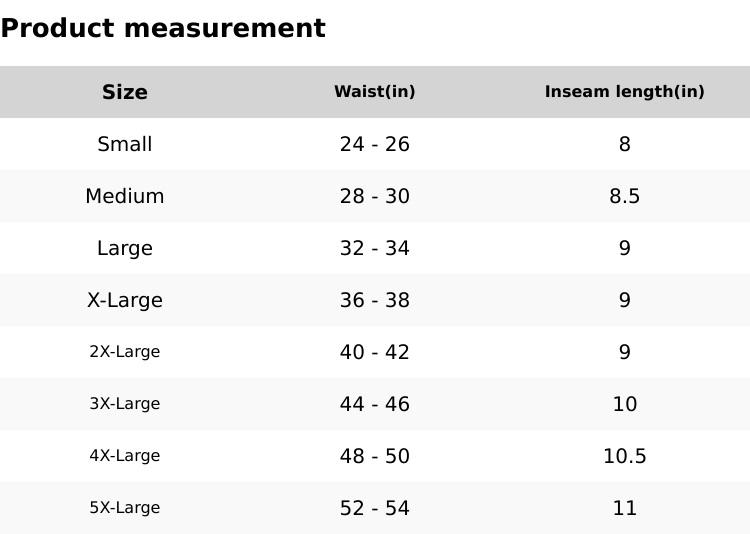Select the 10.5 inseam length cell
Viewport: 750px width, 534px height.
pyautogui.click(x=624, y=456)
